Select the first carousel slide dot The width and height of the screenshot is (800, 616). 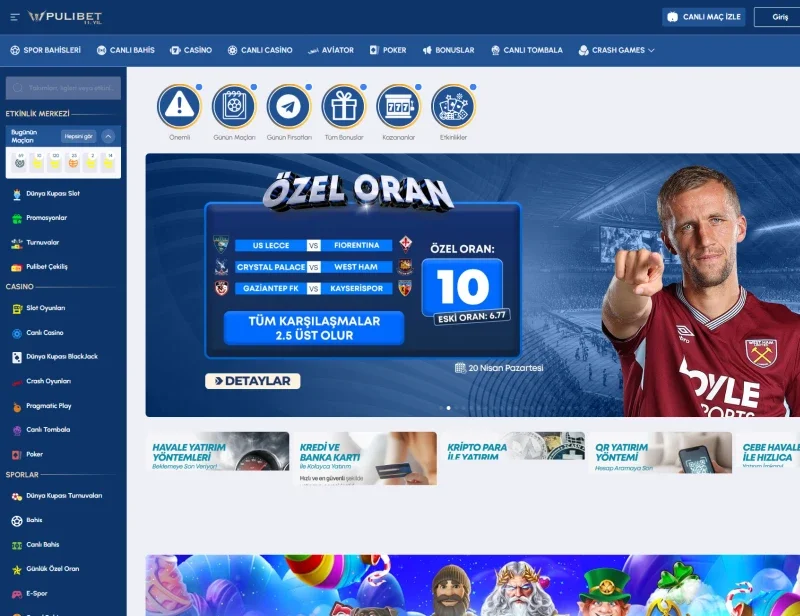click(x=441, y=408)
